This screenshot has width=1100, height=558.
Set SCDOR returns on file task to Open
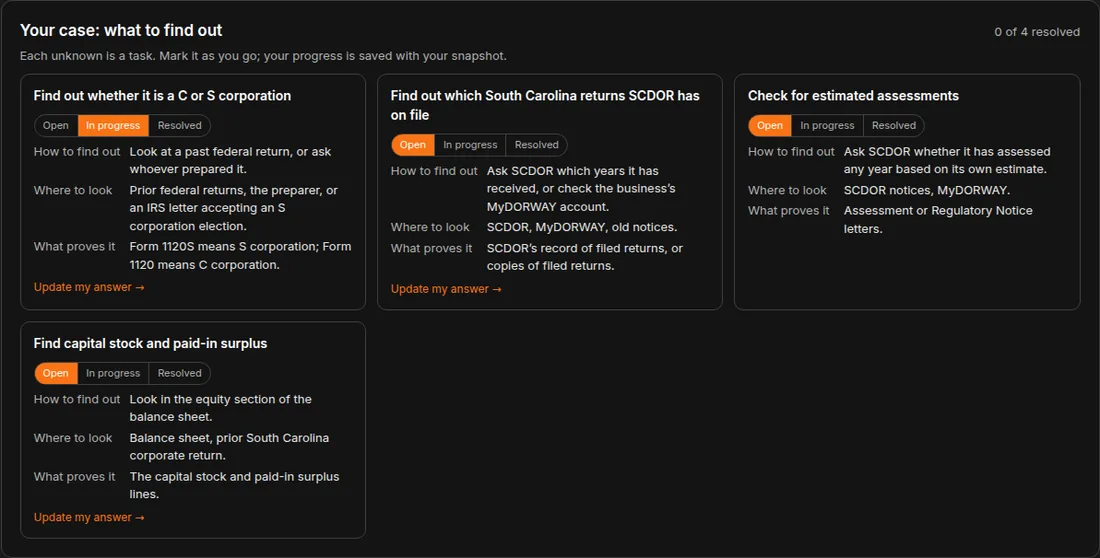[413, 145]
